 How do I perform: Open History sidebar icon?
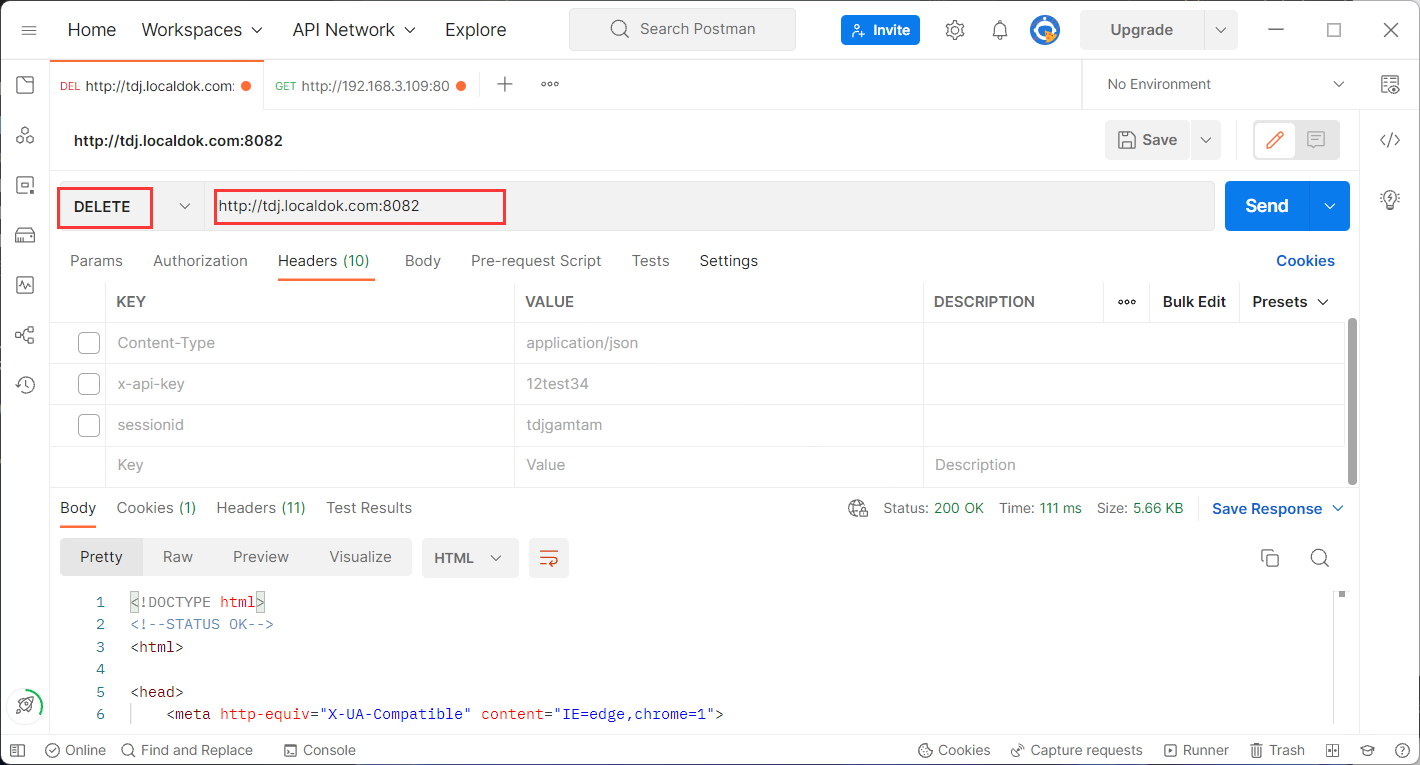[25, 385]
